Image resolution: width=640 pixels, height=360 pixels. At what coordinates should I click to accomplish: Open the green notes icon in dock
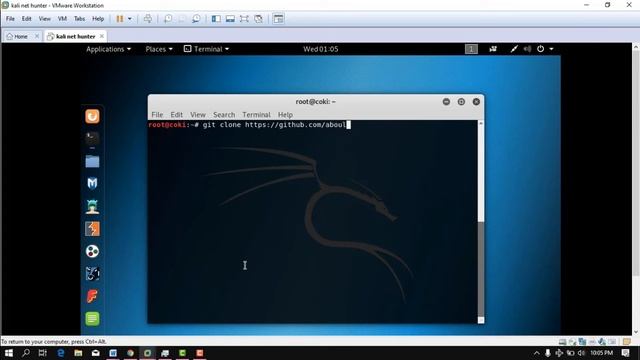pos(92,318)
